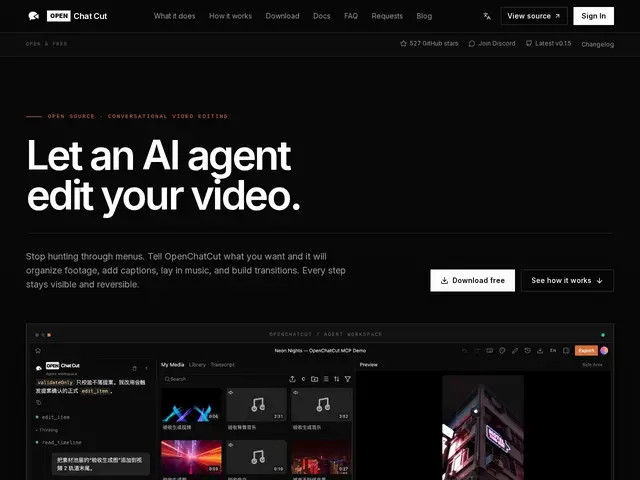Toggle the Safe Area option in Preview
Image resolution: width=640 pixels, height=480 pixels.
click(592, 364)
